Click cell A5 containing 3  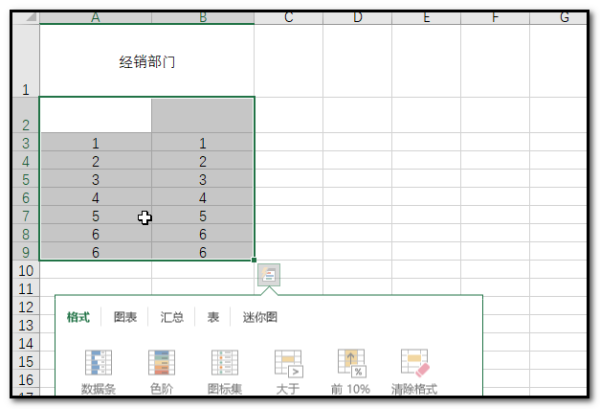point(96,179)
